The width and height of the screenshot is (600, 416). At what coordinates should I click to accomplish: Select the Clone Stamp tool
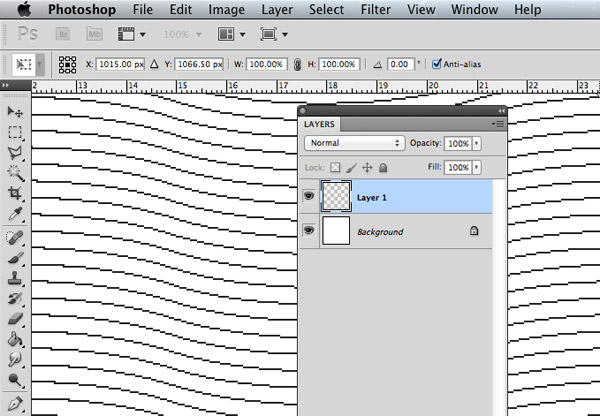[15, 277]
